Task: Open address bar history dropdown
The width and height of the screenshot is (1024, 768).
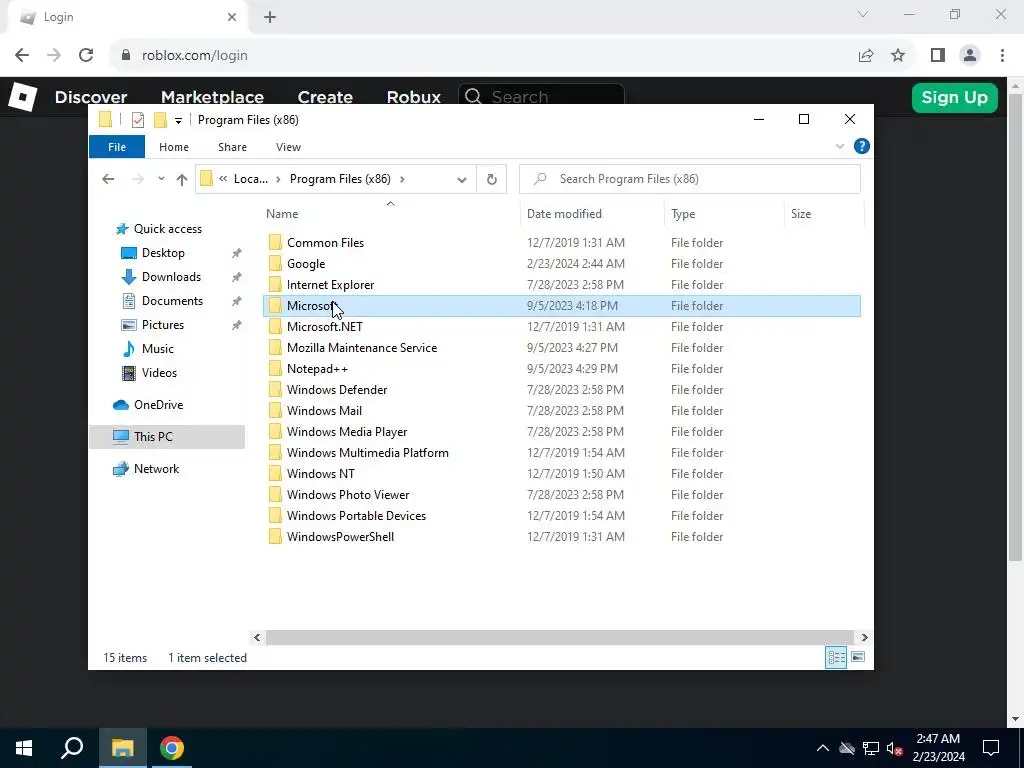Action: pos(462,180)
